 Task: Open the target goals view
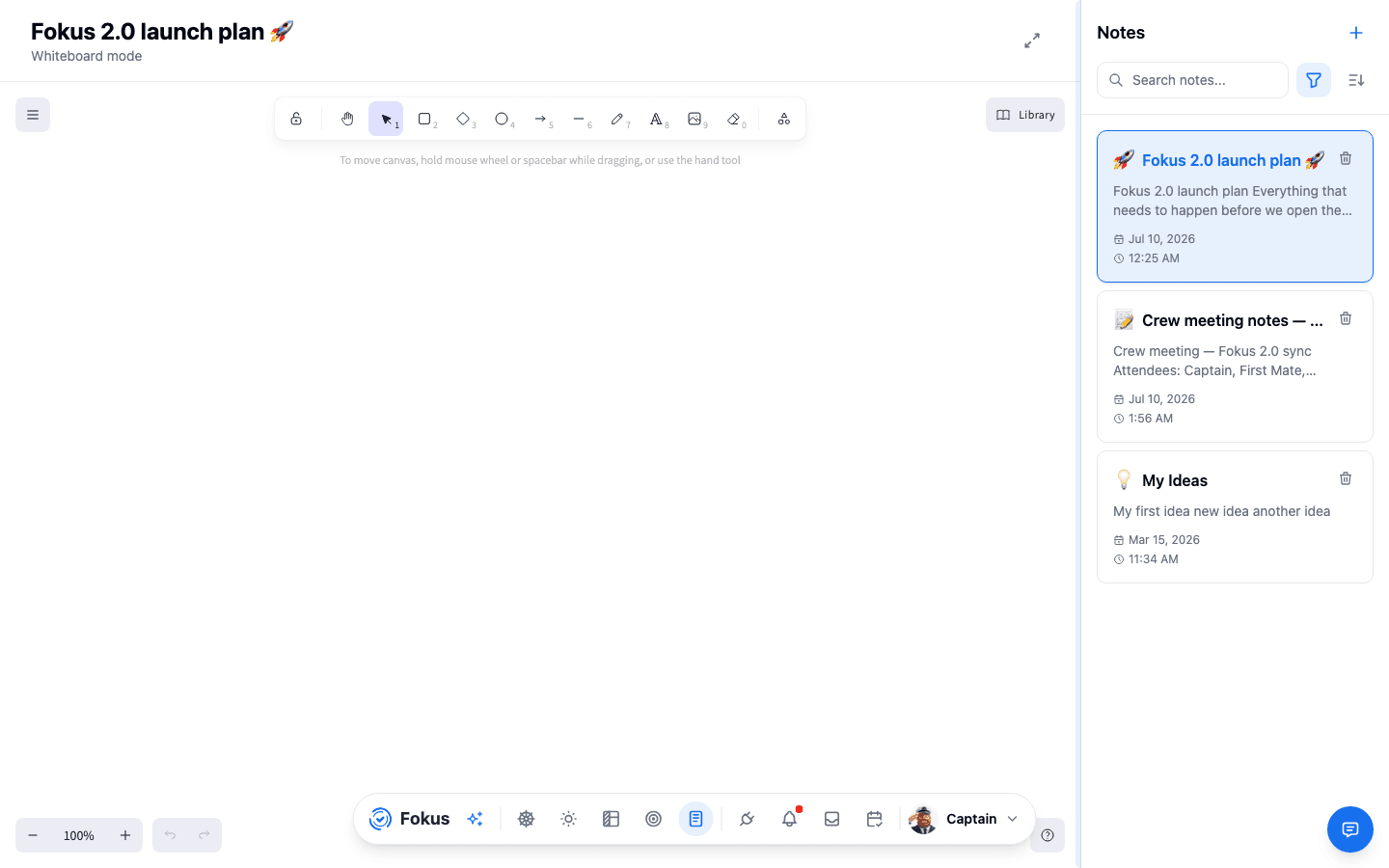(654, 819)
